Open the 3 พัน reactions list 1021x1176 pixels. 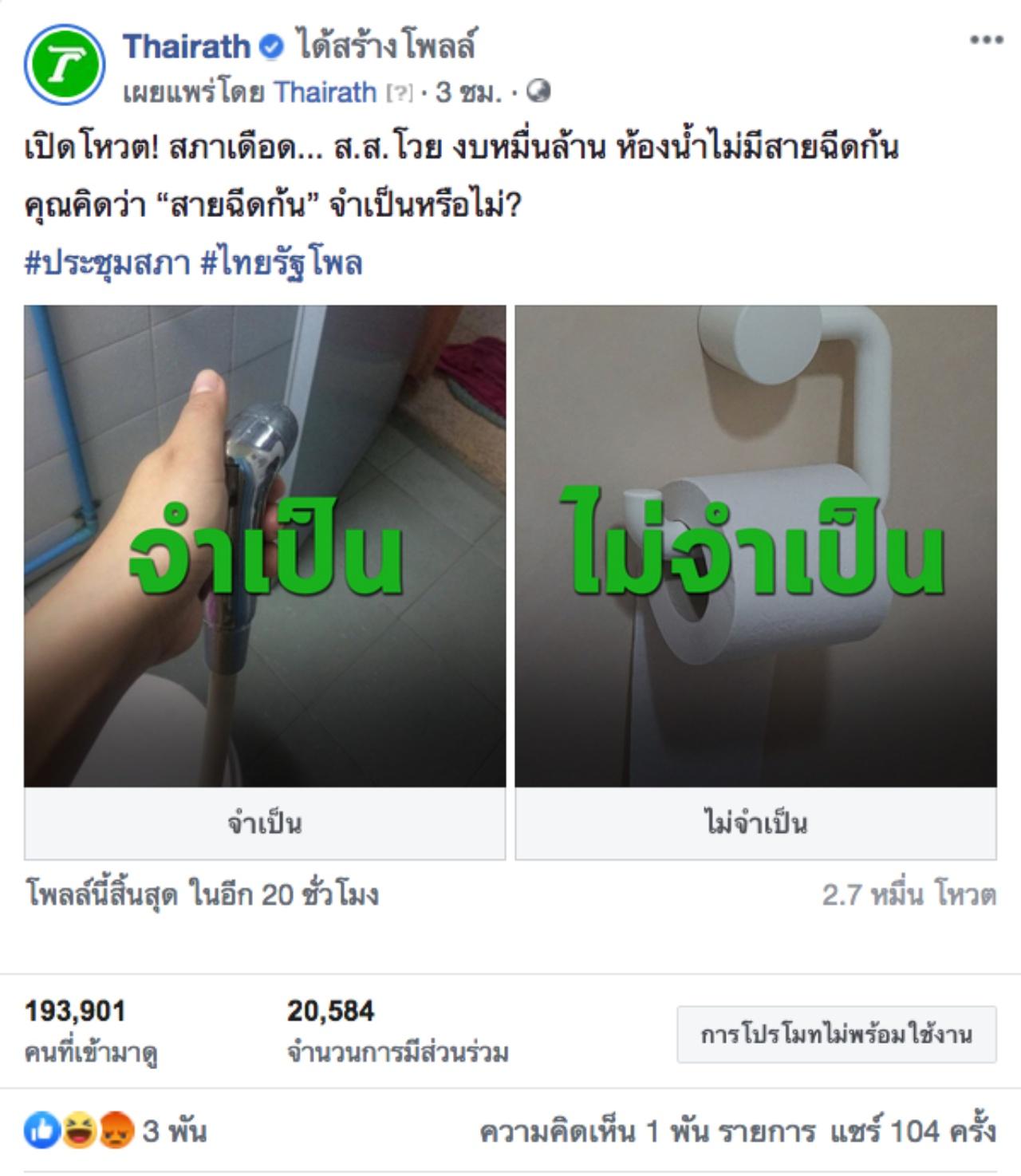(x=174, y=1131)
